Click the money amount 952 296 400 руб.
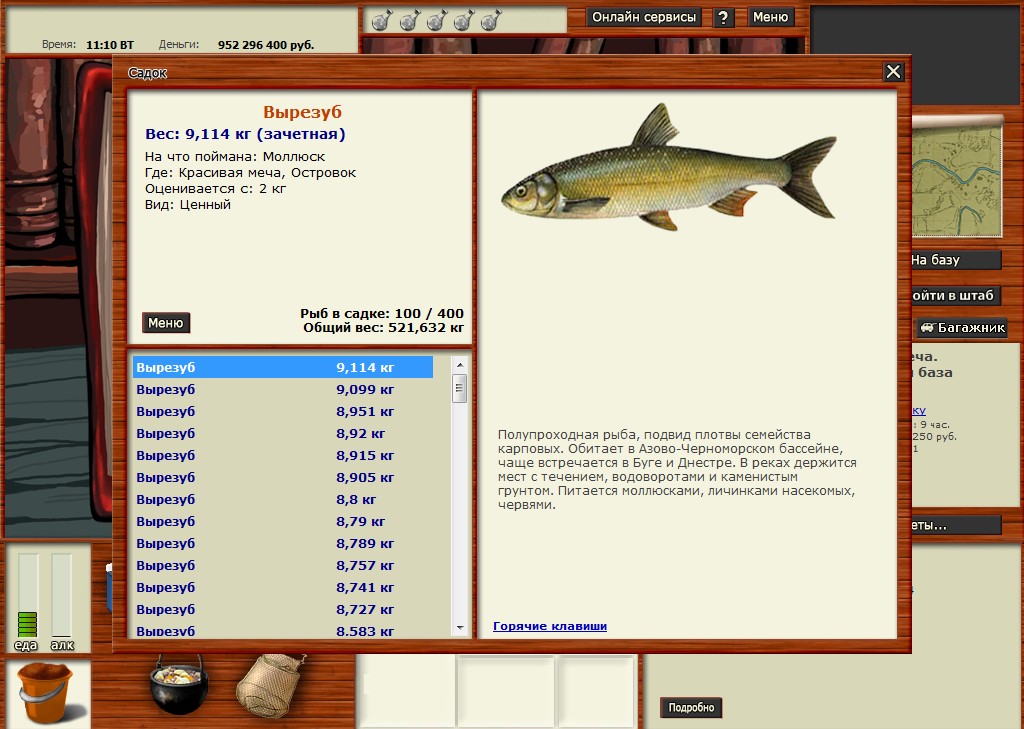Viewport: 1024px width, 729px height. (266, 45)
